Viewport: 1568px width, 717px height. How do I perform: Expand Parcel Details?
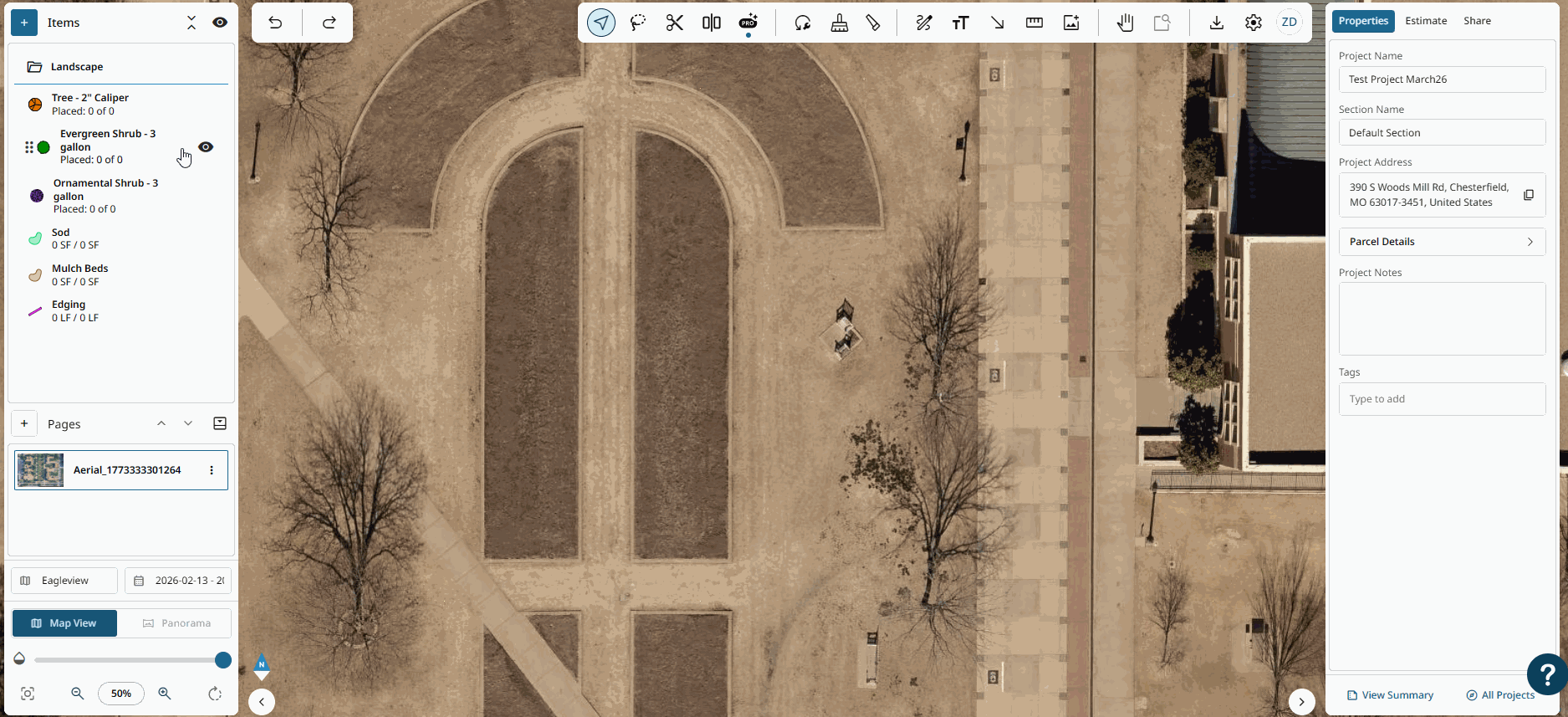coord(1442,242)
